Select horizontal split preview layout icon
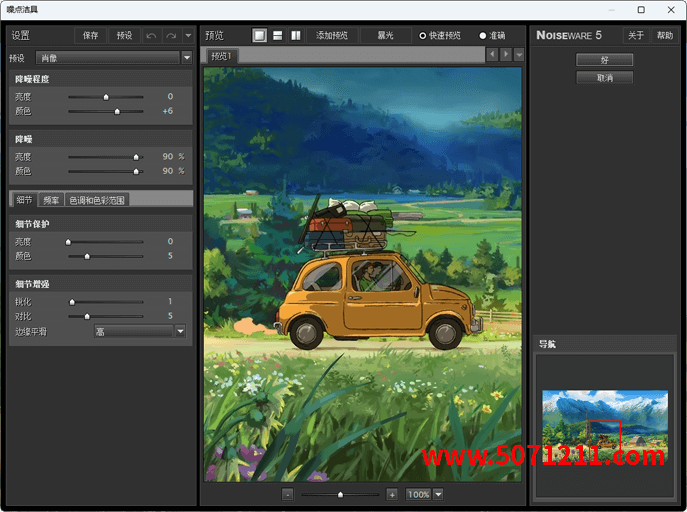Viewport: 687px width, 512px height. coord(278,35)
